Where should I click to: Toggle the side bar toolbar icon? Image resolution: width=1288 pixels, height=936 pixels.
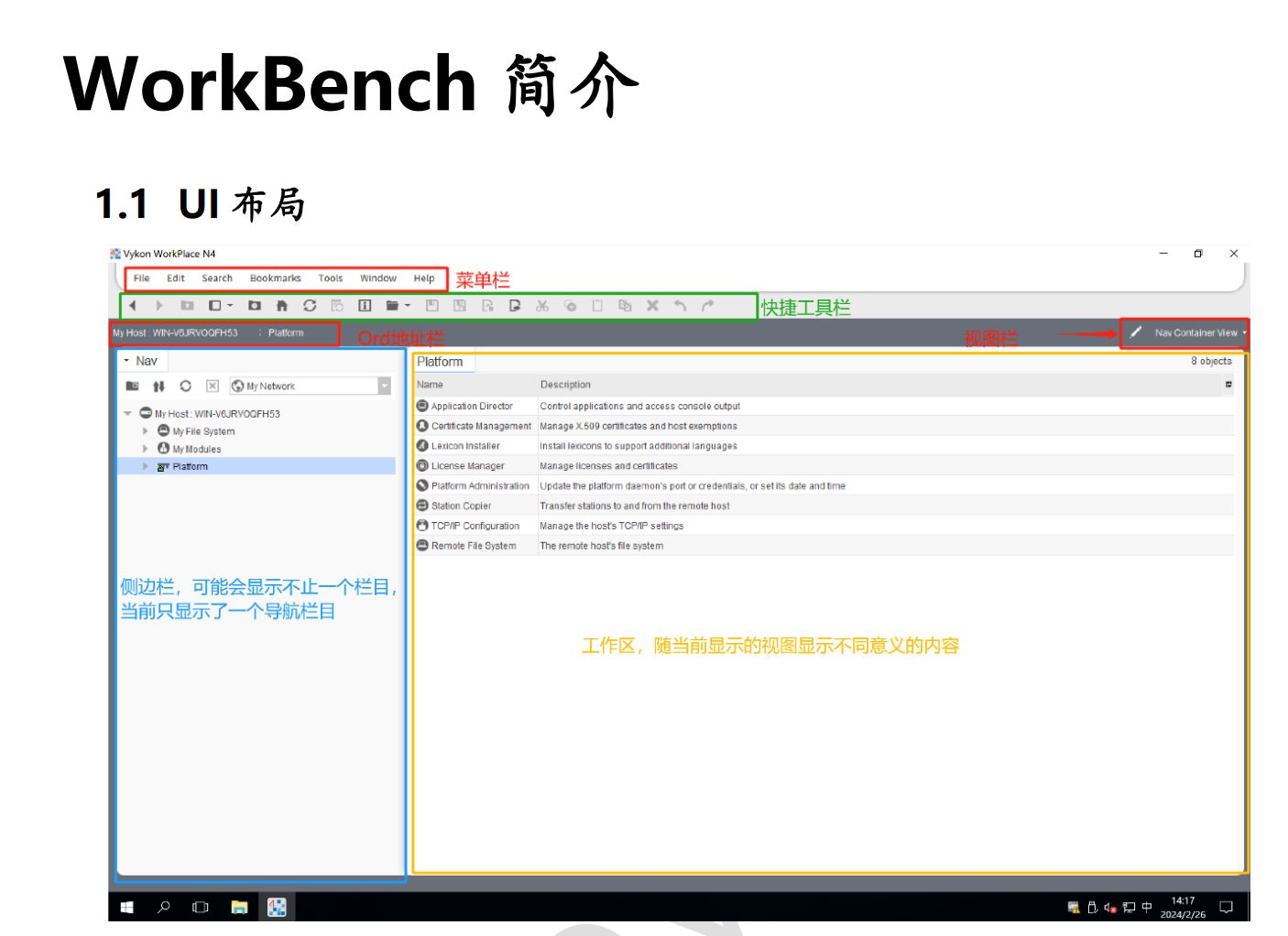click(x=215, y=306)
